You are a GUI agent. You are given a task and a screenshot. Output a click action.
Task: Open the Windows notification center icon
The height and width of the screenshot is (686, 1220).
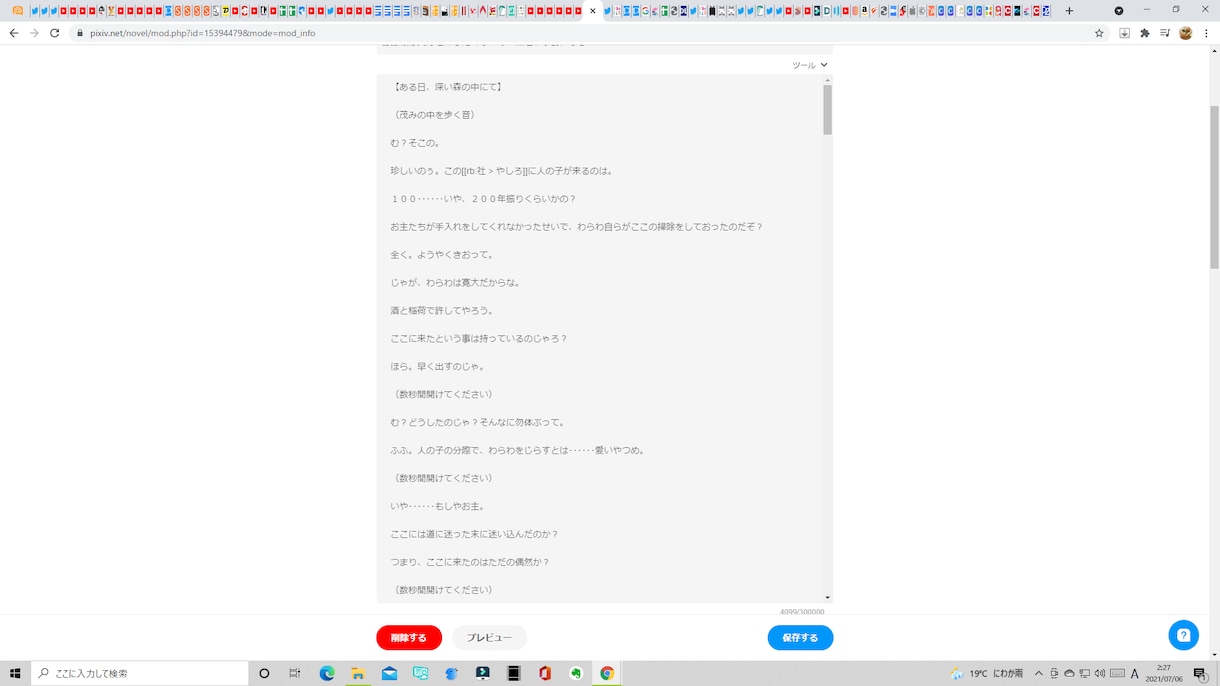[x=1200, y=673]
